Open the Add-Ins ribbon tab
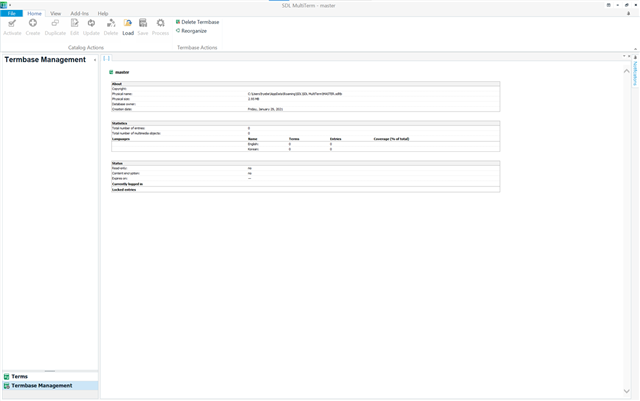 (x=79, y=13)
